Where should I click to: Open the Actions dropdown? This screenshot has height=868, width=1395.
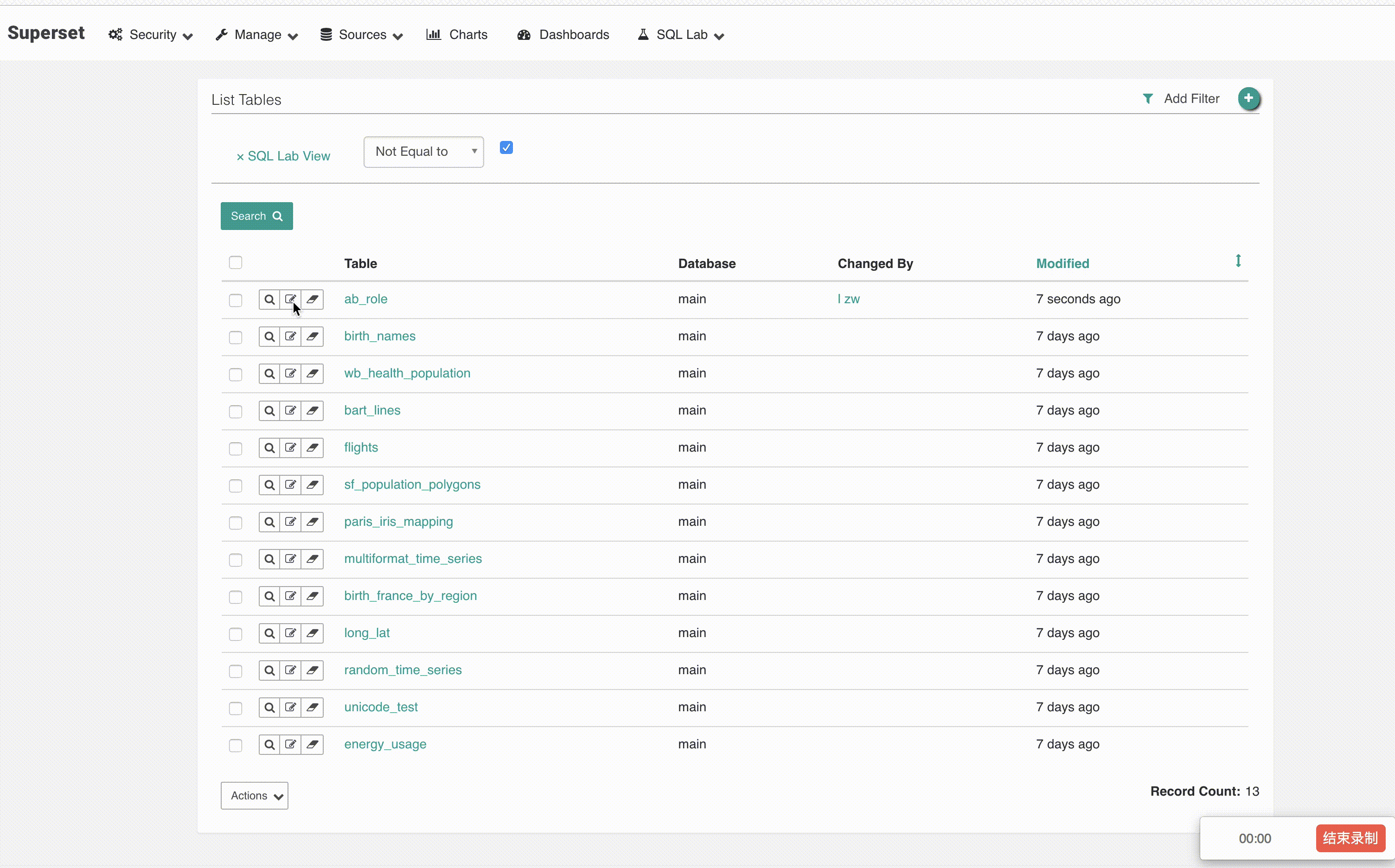(254, 795)
